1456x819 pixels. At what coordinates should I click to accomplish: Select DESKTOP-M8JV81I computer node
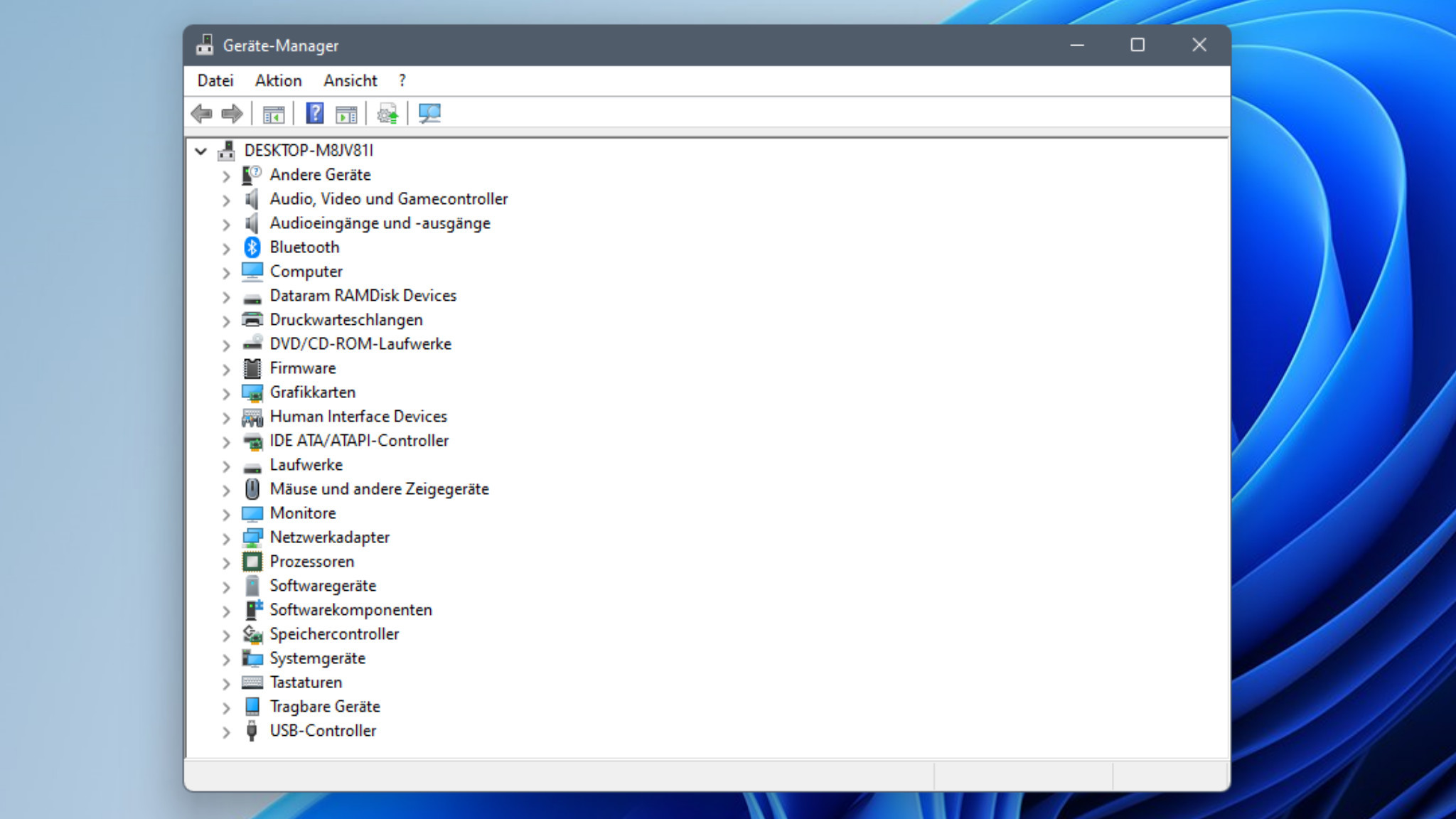point(308,150)
